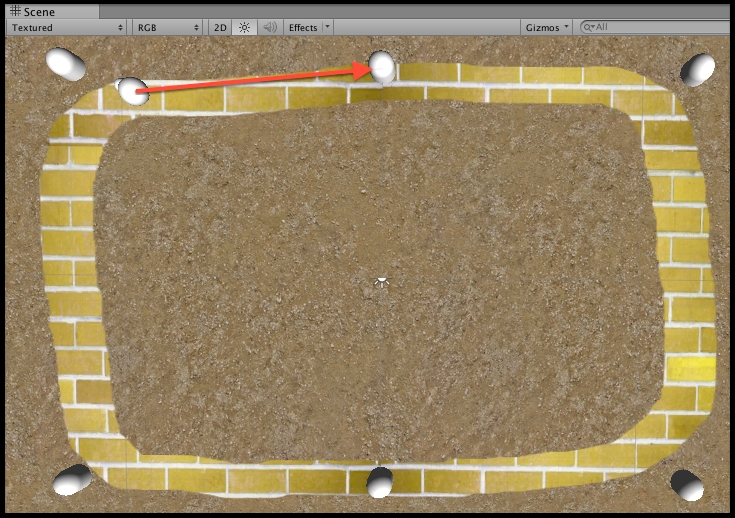Select the bottom-right corner capsule object
Image resolution: width=735 pixels, height=518 pixels.
coord(687,485)
